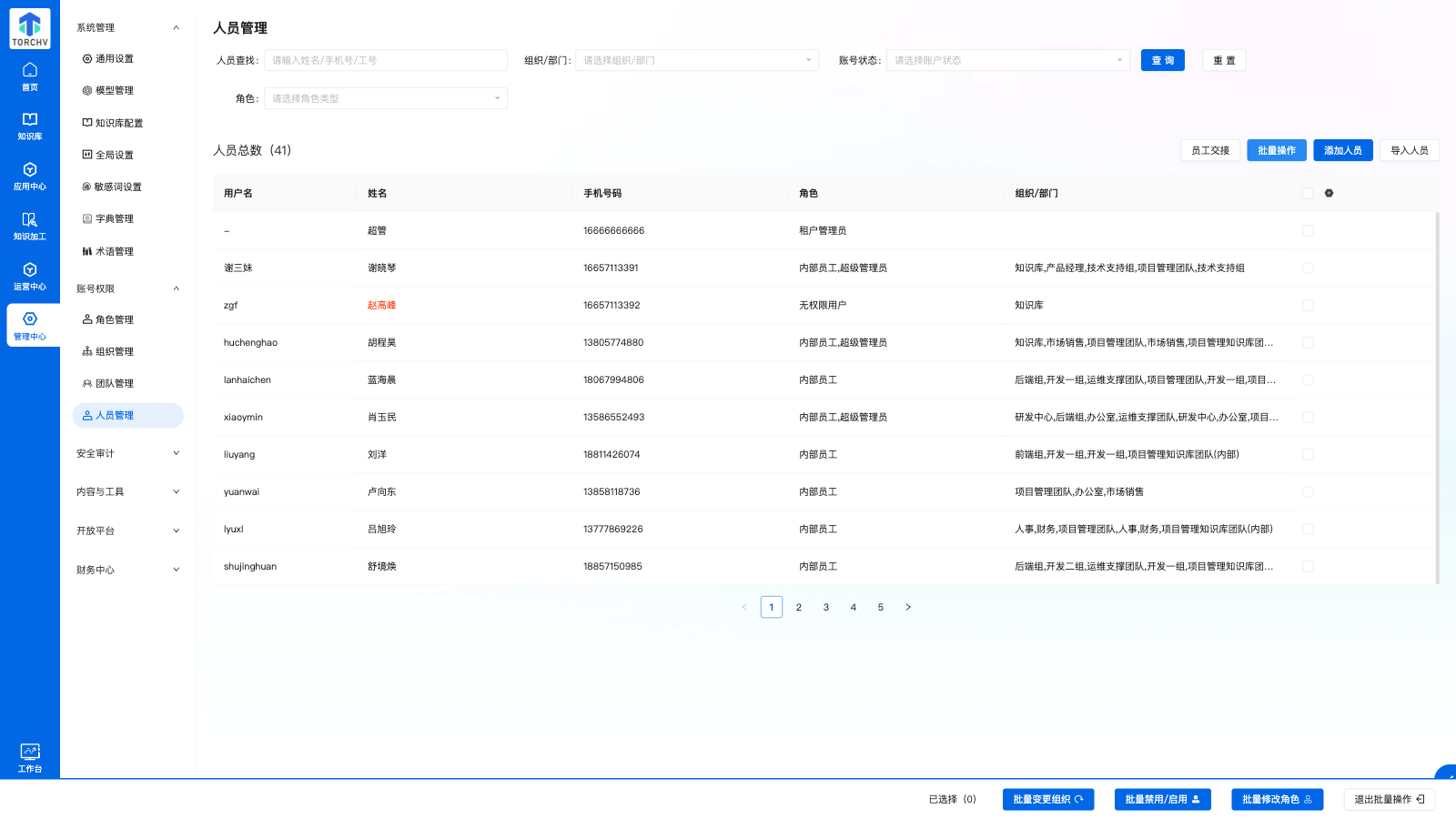
Task: Open the 组织/部门 dropdown
Action: tap(697, 60)
